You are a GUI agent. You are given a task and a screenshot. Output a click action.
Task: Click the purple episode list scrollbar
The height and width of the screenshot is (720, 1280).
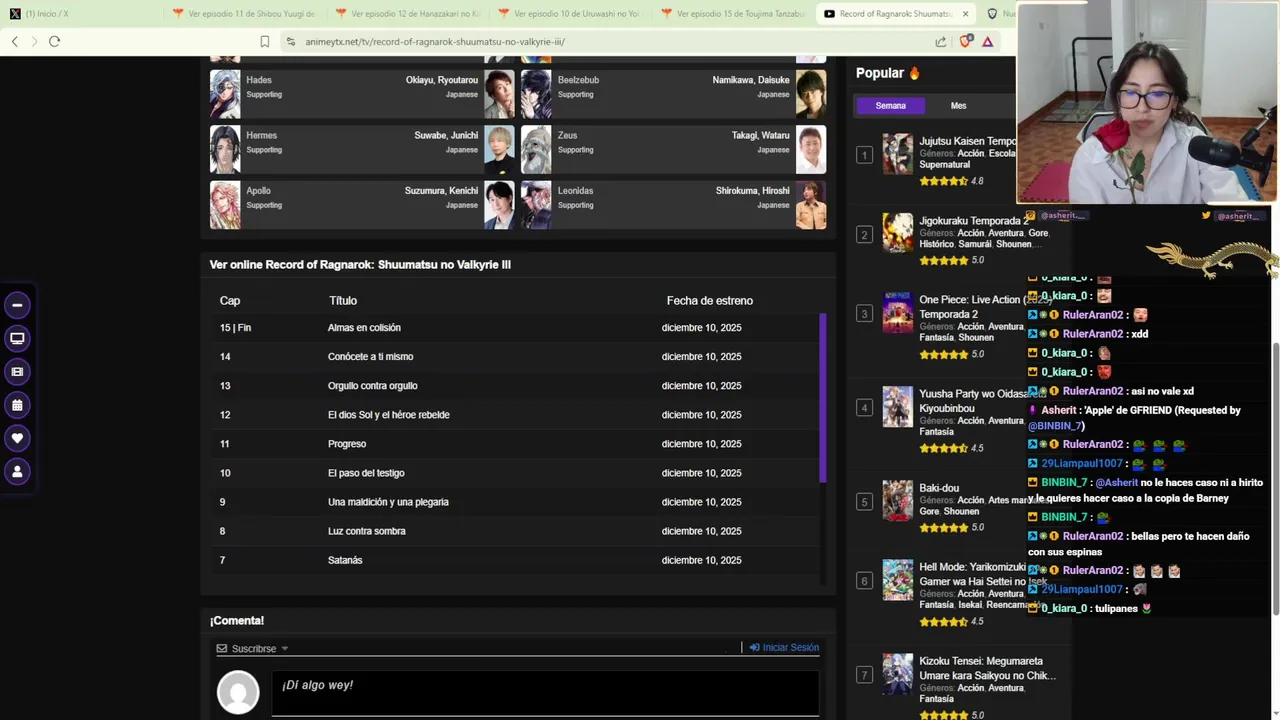(823, 398)
